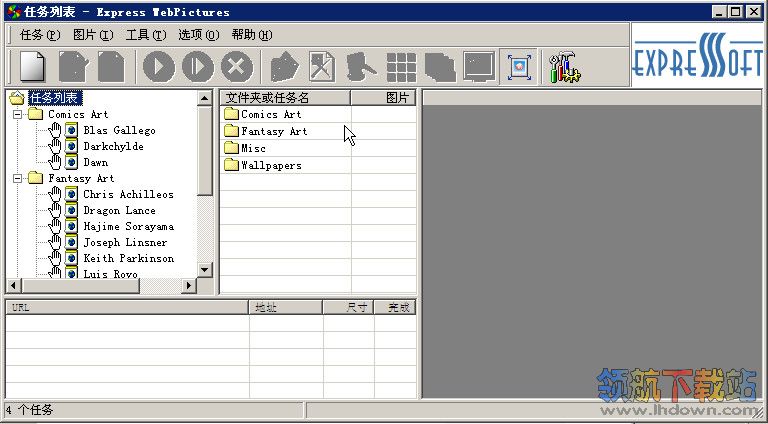Click the tree horizontal scrollbar thumb
This screenshot has width=768, height=424.
tap(80, 285)
